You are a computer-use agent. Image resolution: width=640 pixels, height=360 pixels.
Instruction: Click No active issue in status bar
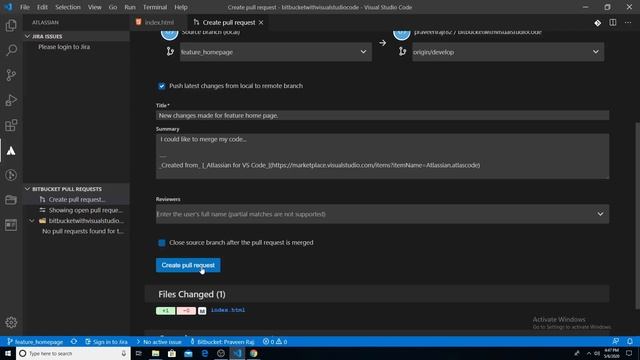[159, 342]
